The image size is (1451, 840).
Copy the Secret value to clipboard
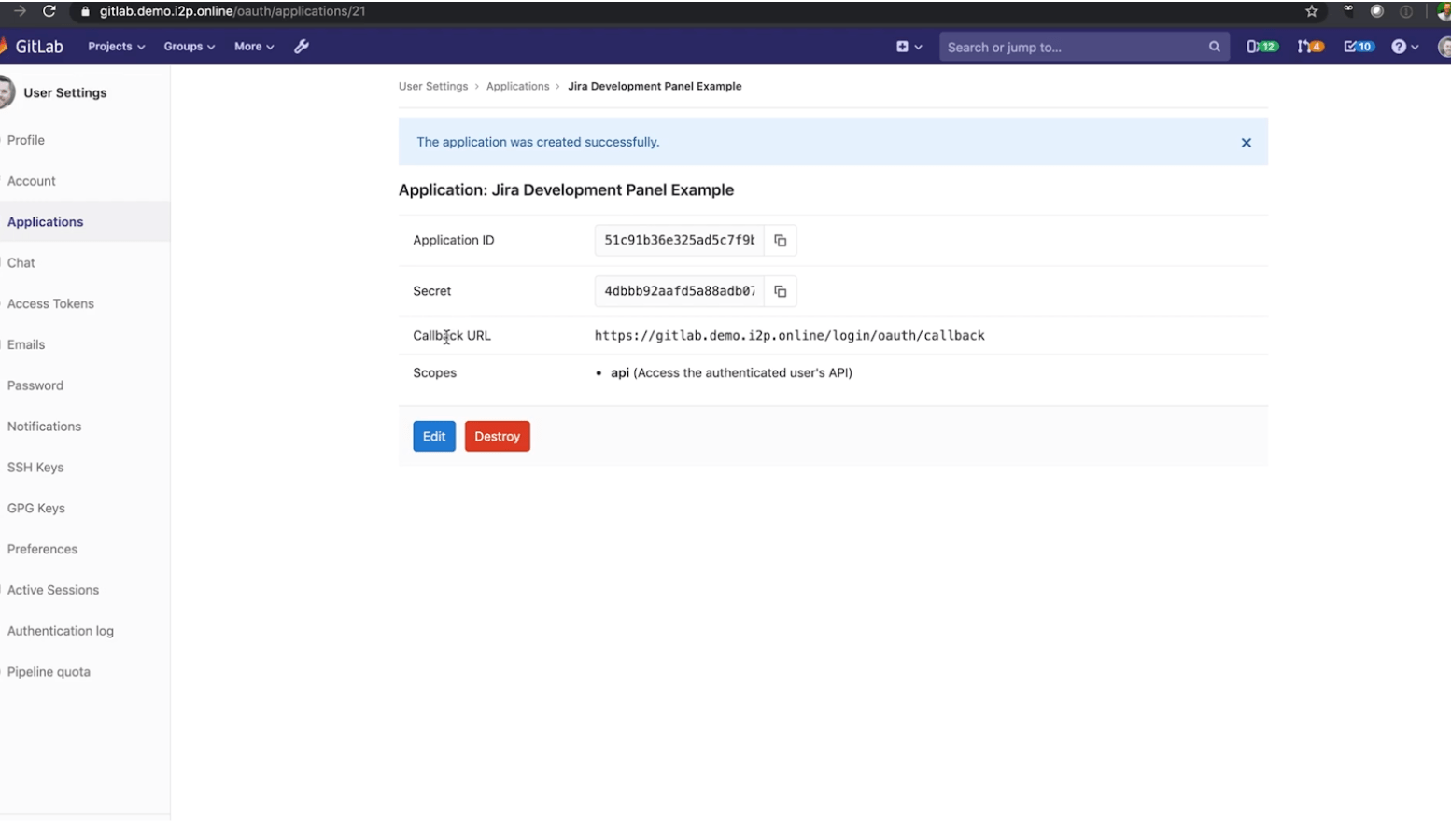[780, 291]
